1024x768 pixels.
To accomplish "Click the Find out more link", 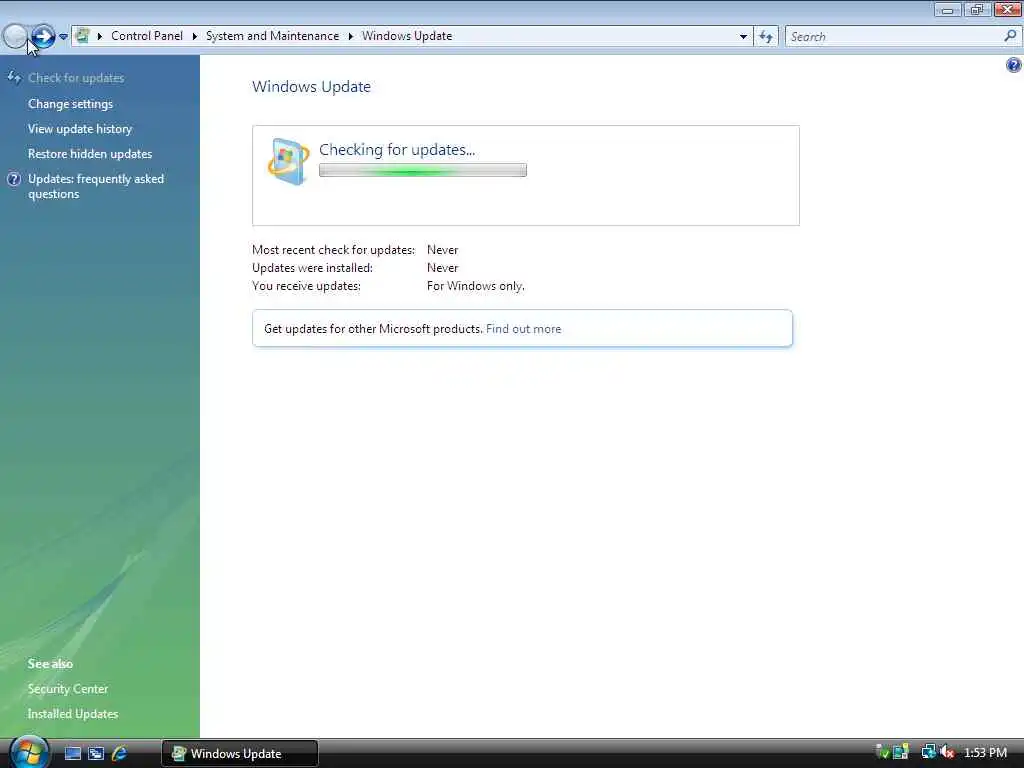I will (523, 329).
